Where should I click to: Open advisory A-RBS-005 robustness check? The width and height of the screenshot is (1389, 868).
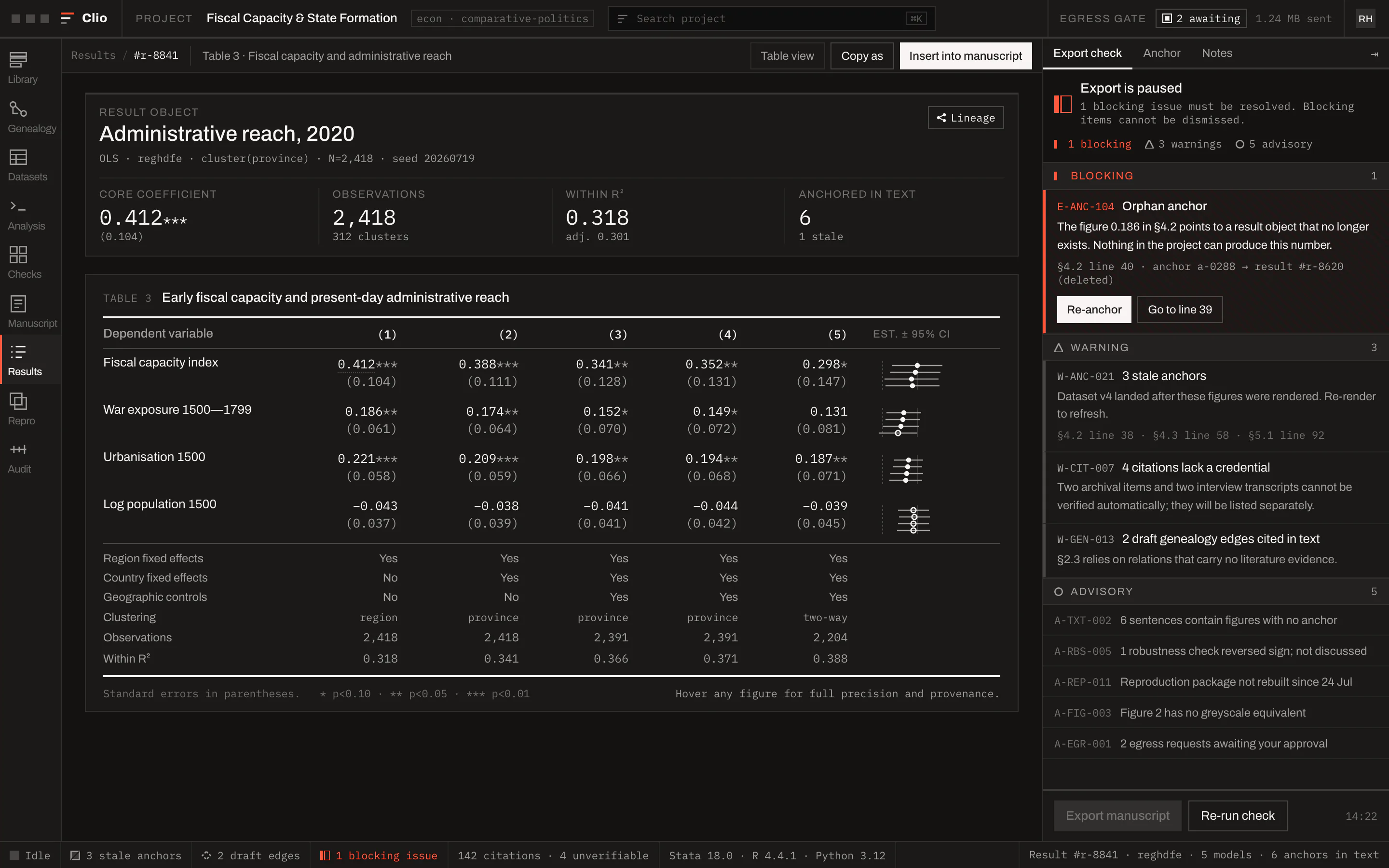tap(1216, 651)
